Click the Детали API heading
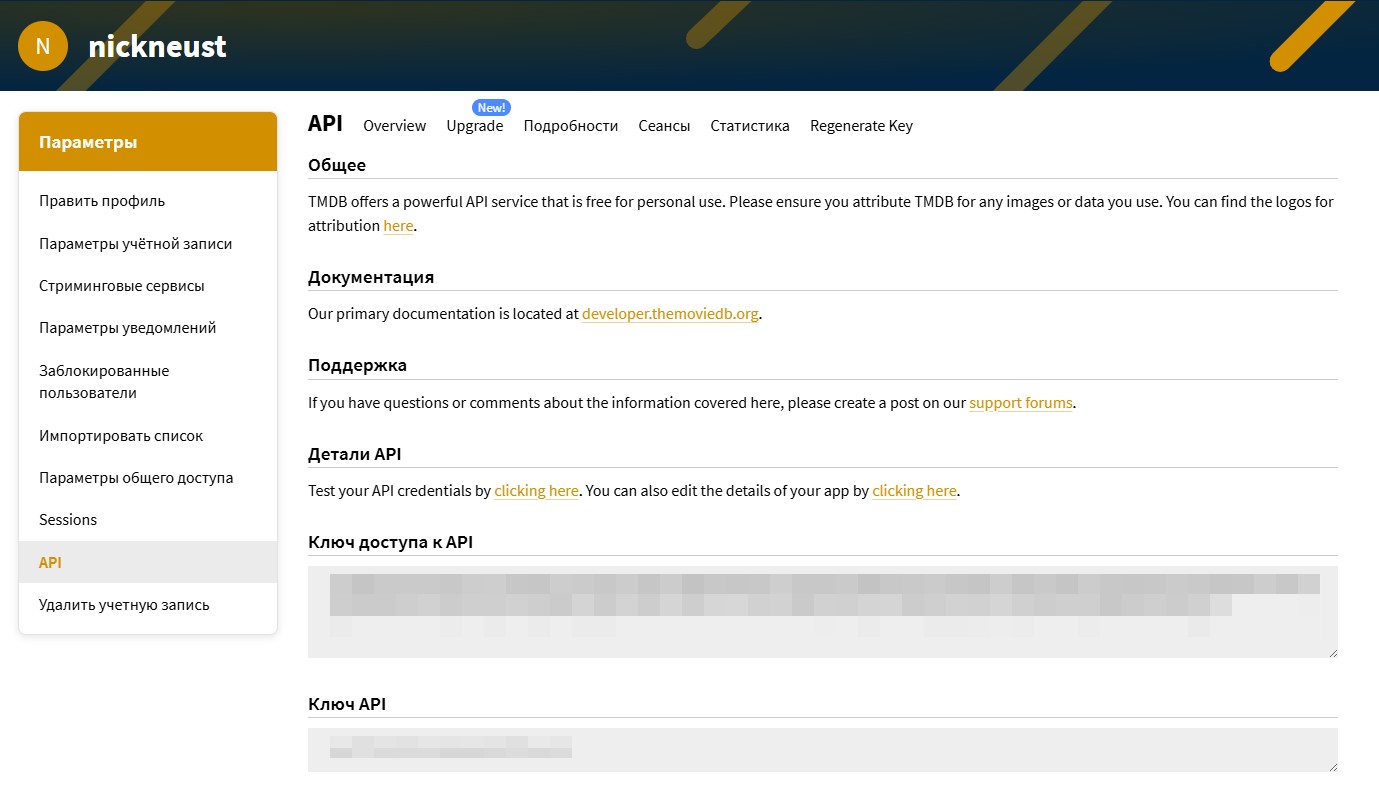This screenshot has height=792, width=1379. [x=355, y=454]
